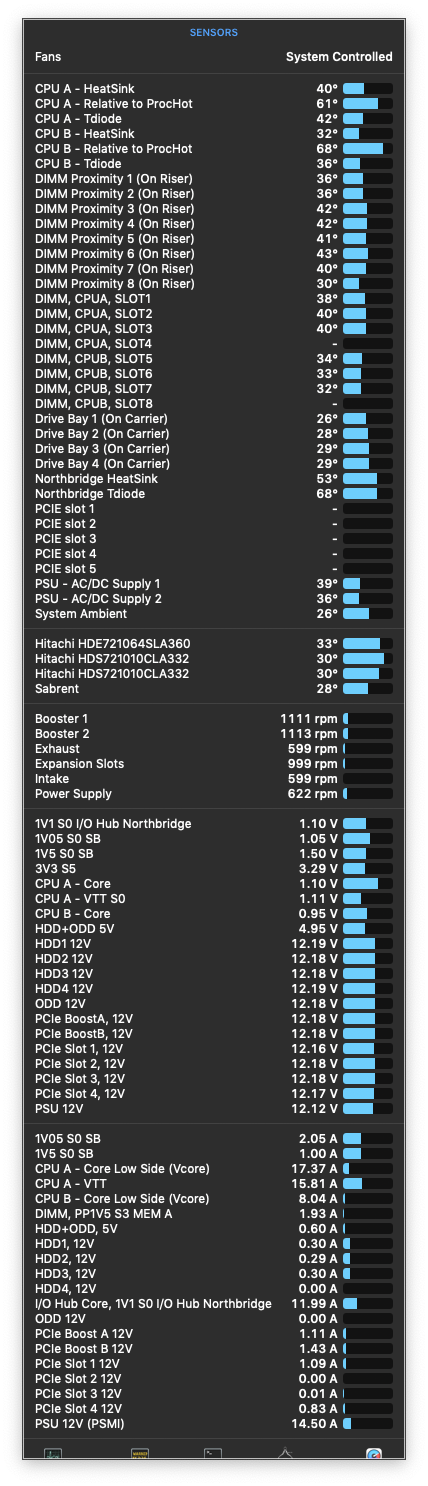Select CPU A - HeatSink sensor row
Image resolution: width=428 pixels, height=1486 pixels.
214,89
